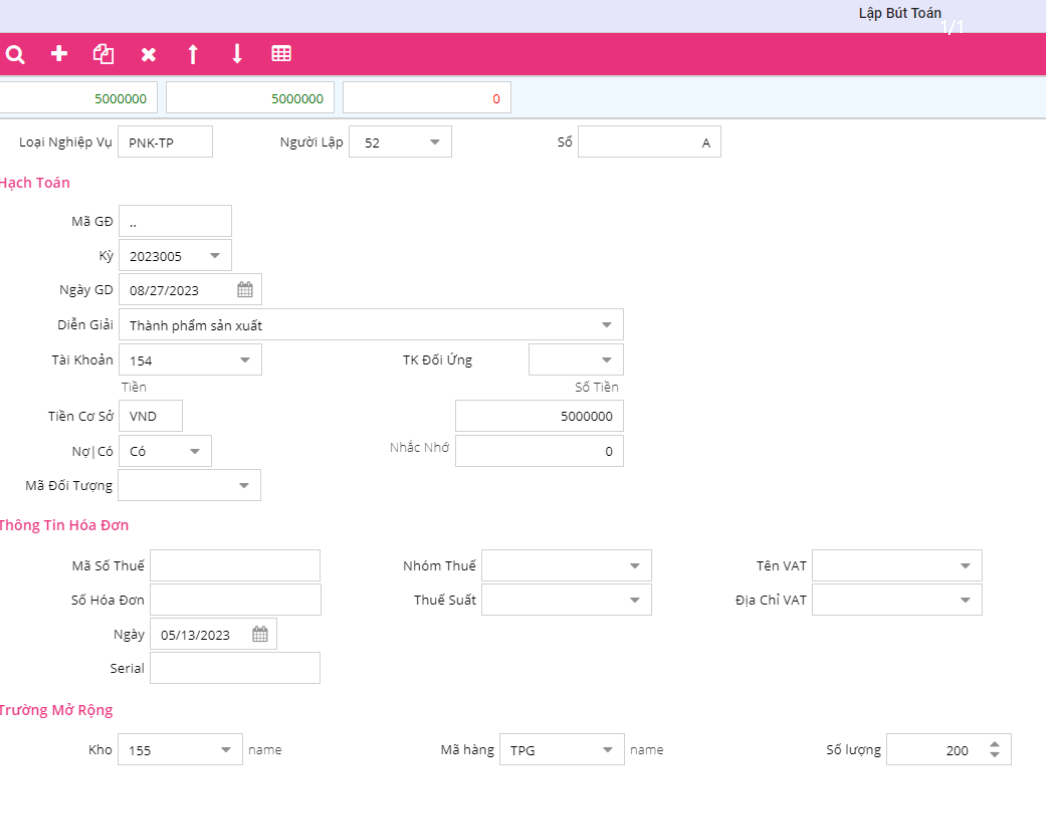
Task: Open the Kỳ period dropdown
Action: tap(214, 255)
